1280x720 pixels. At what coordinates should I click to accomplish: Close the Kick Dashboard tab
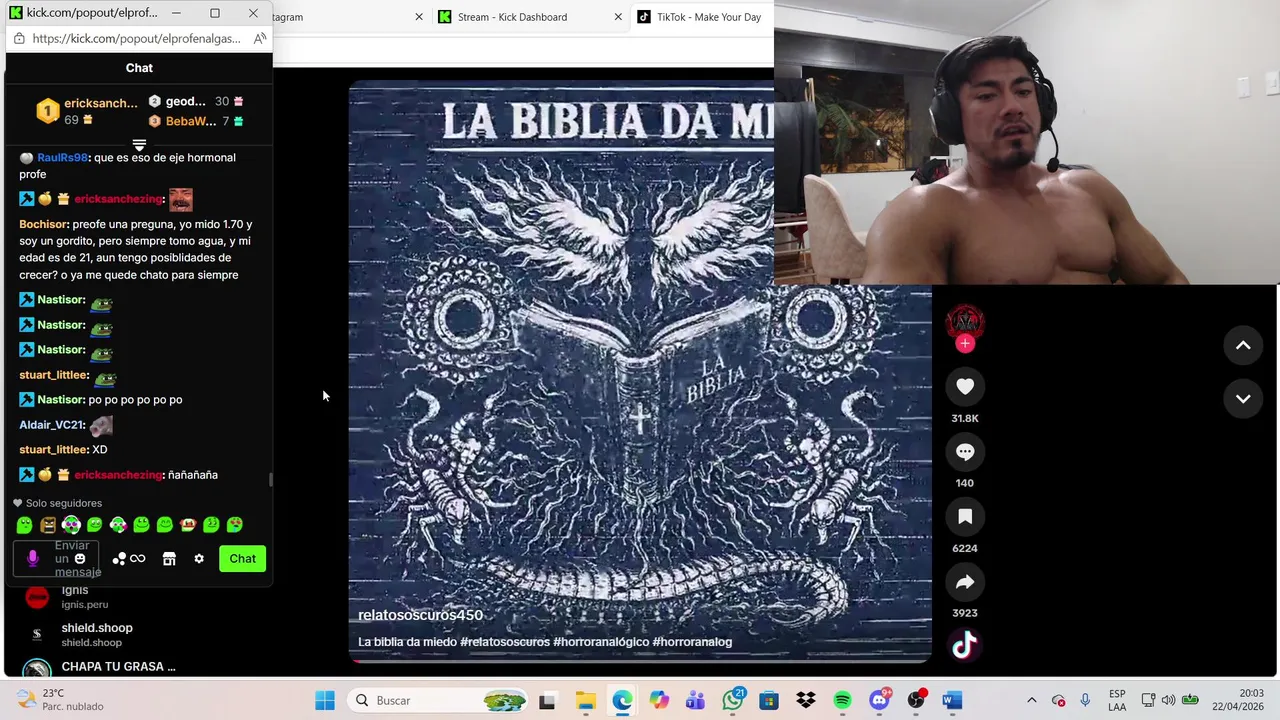coord(618,17)
